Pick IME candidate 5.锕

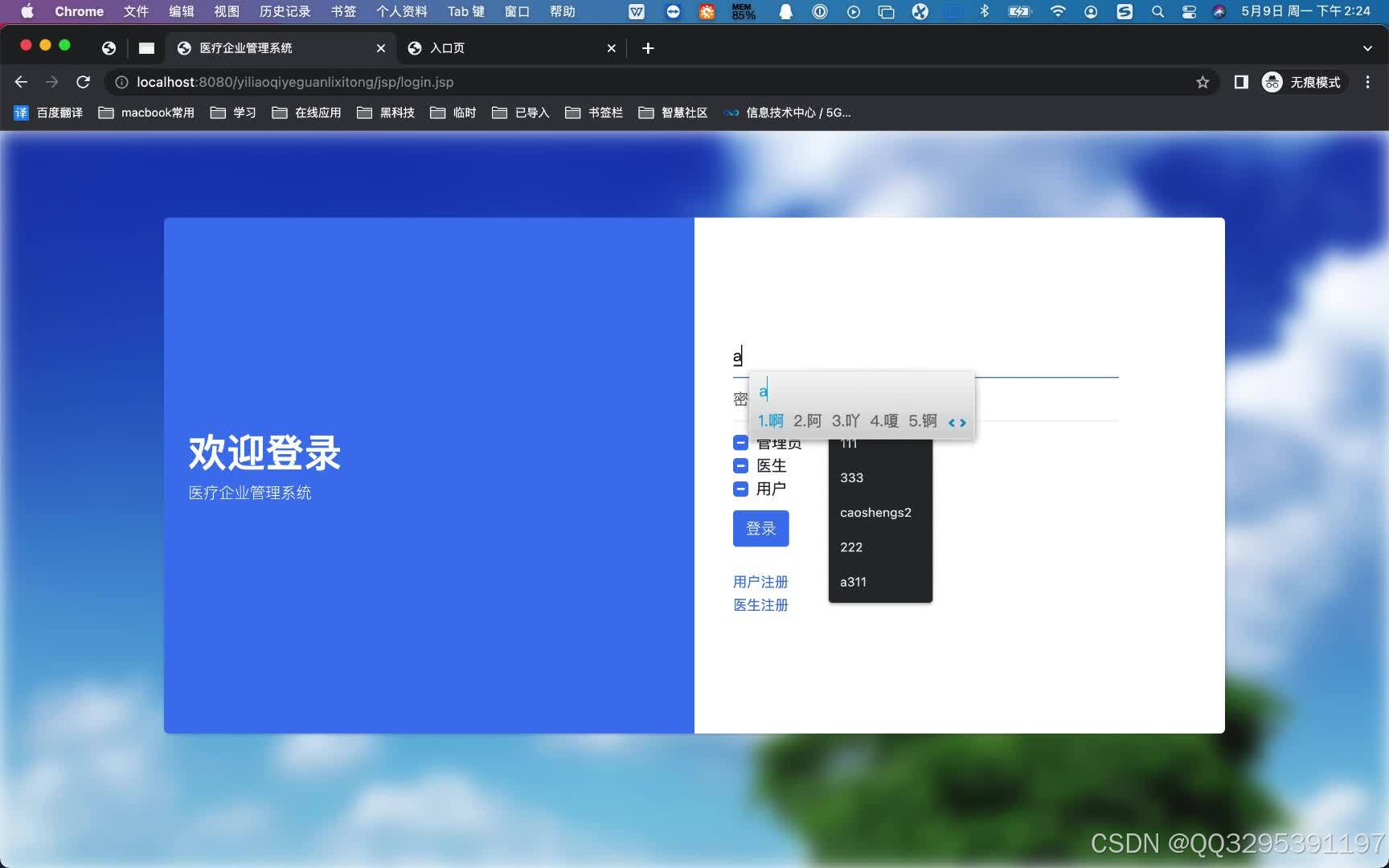(x=923, y=421)
